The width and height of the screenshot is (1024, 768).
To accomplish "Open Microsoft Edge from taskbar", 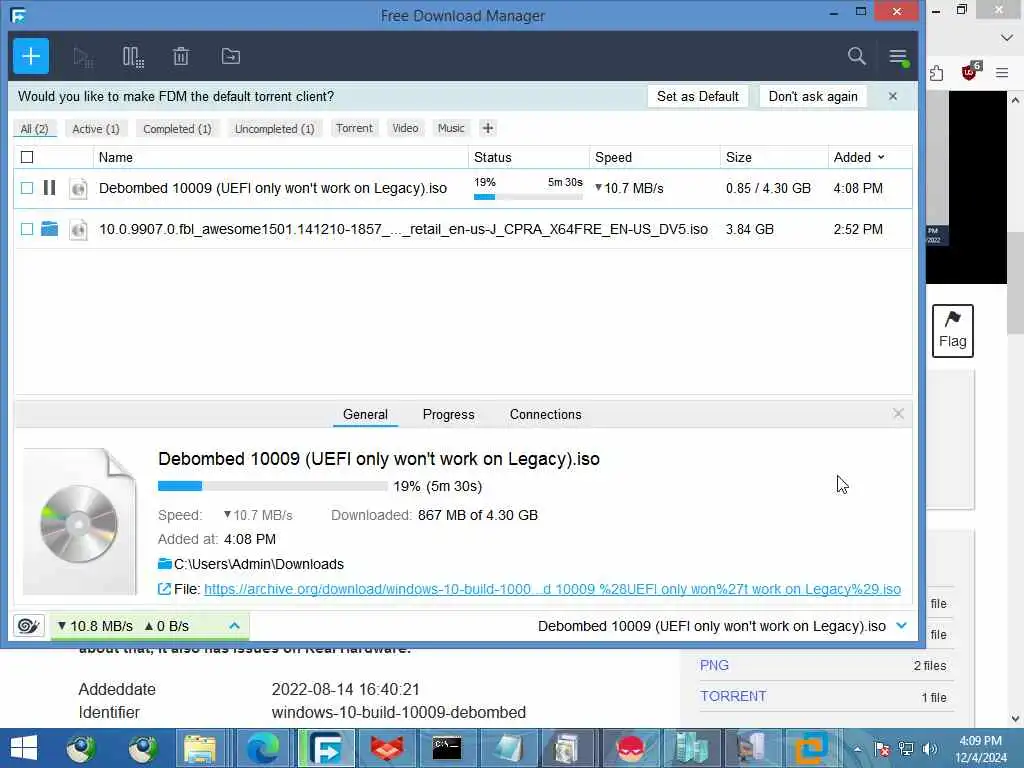I will pos(263,748).
